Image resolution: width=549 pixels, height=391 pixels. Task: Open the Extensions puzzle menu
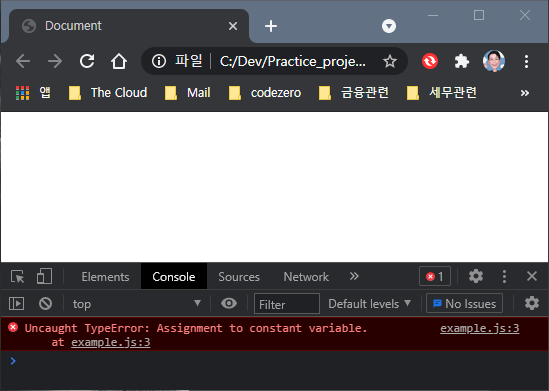point(461,62)
